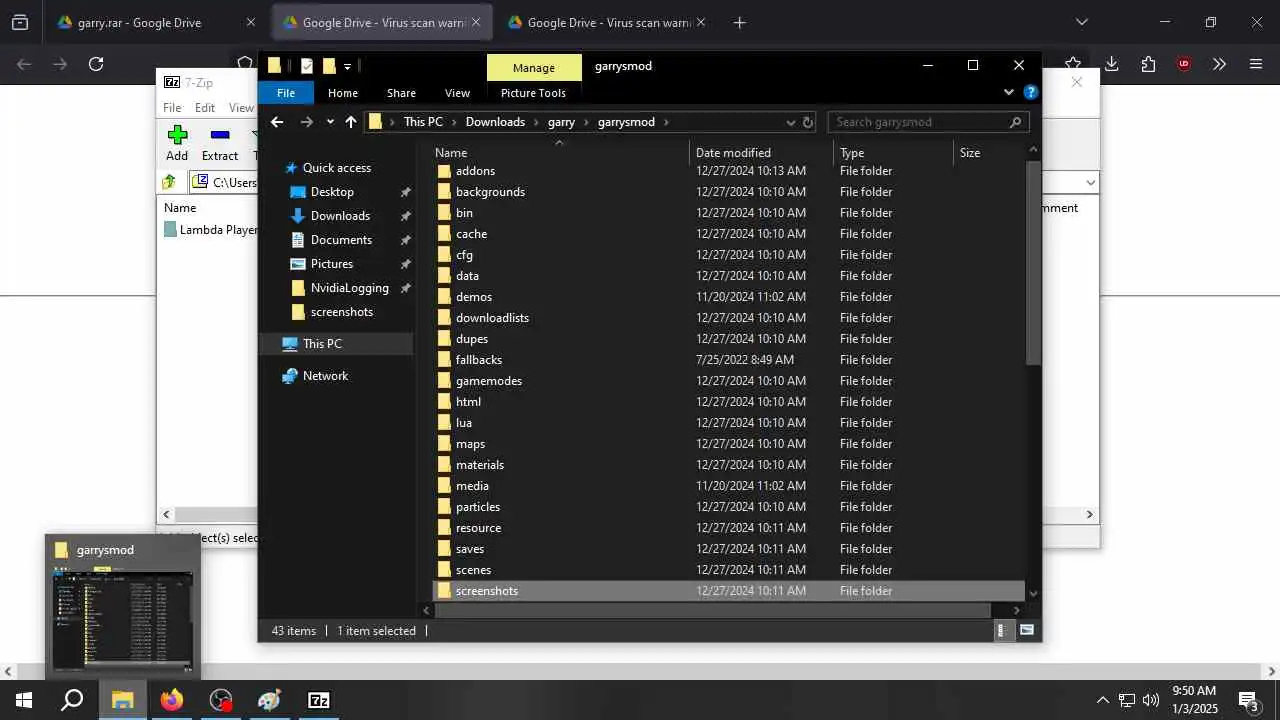Open recent locations dropdown arrow
This screenshot has width=1280, height=720.
[x=330, y=122]
